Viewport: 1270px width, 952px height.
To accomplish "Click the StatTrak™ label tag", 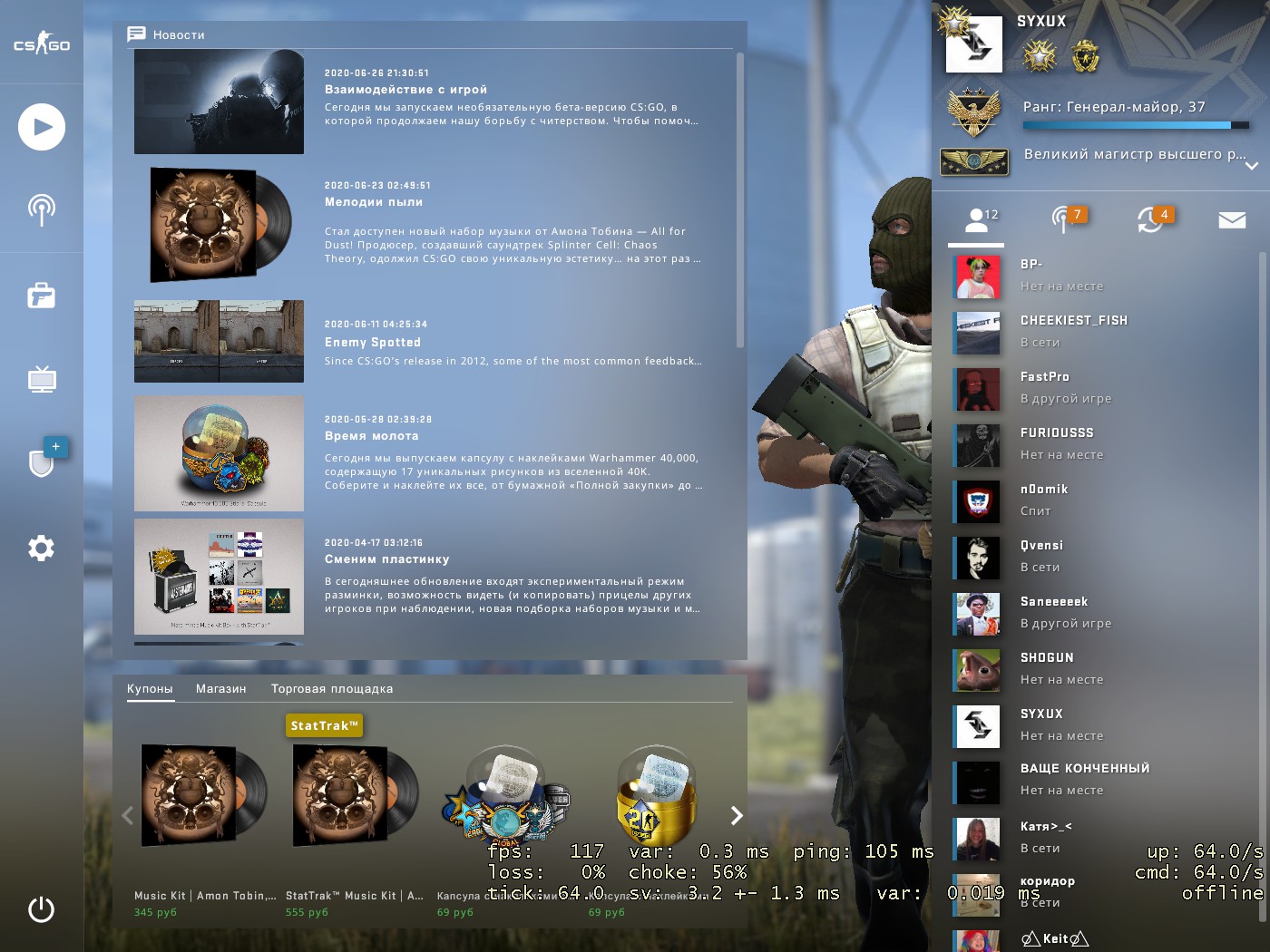I will [x=325, y=725].
